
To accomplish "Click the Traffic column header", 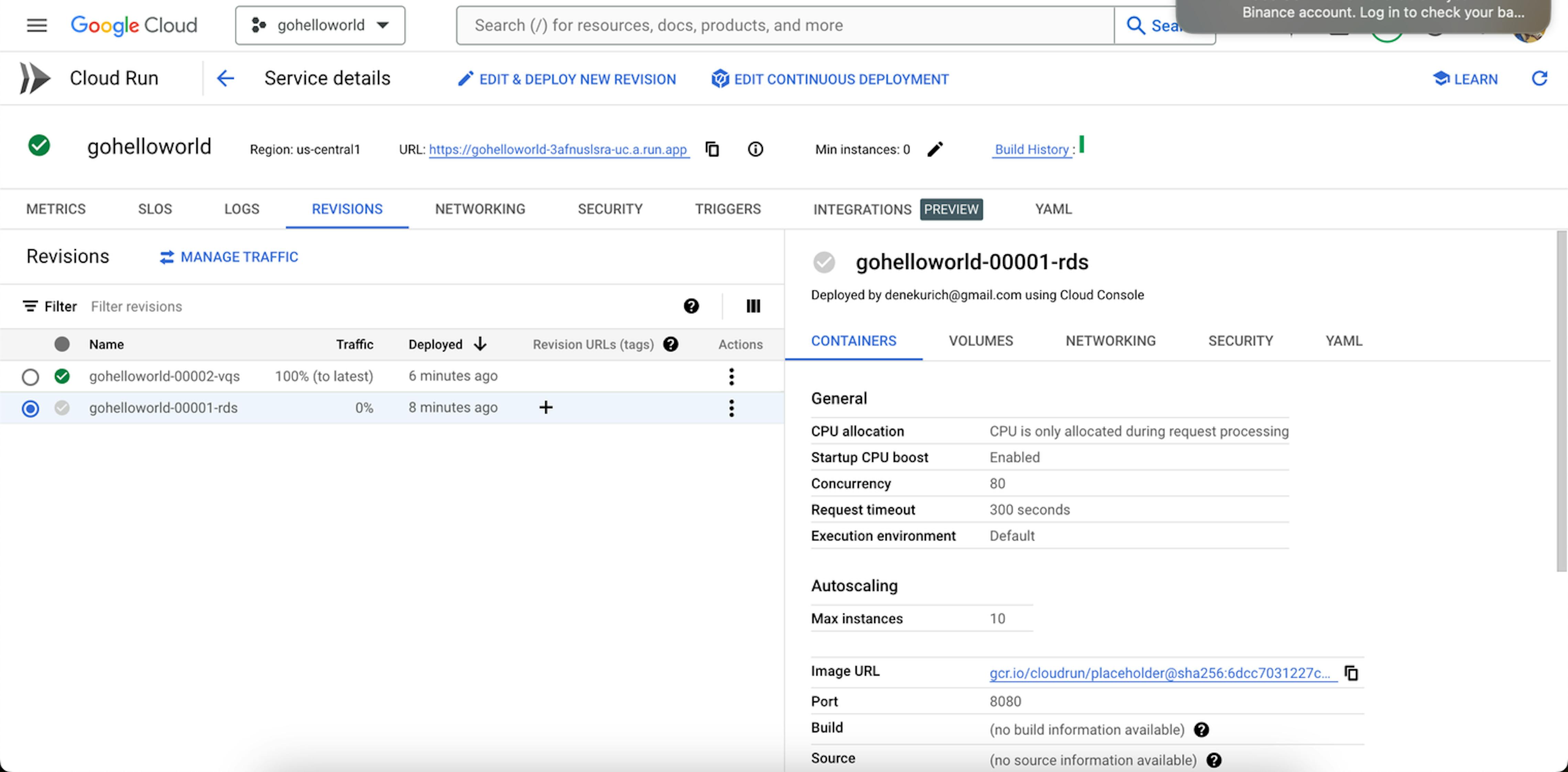I will 355,344.
